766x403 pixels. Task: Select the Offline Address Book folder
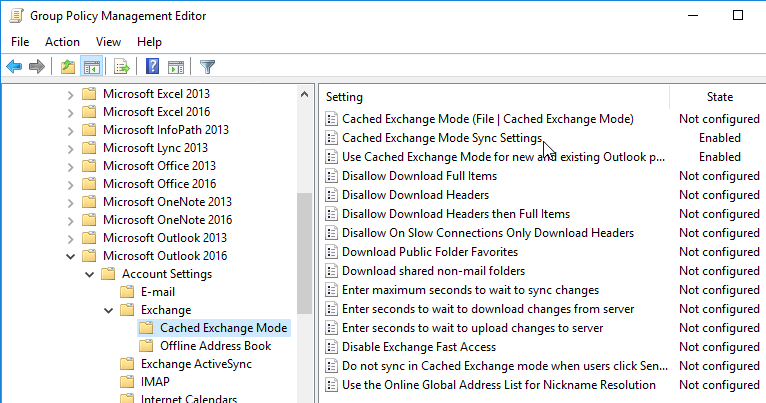tap(215, 346)
